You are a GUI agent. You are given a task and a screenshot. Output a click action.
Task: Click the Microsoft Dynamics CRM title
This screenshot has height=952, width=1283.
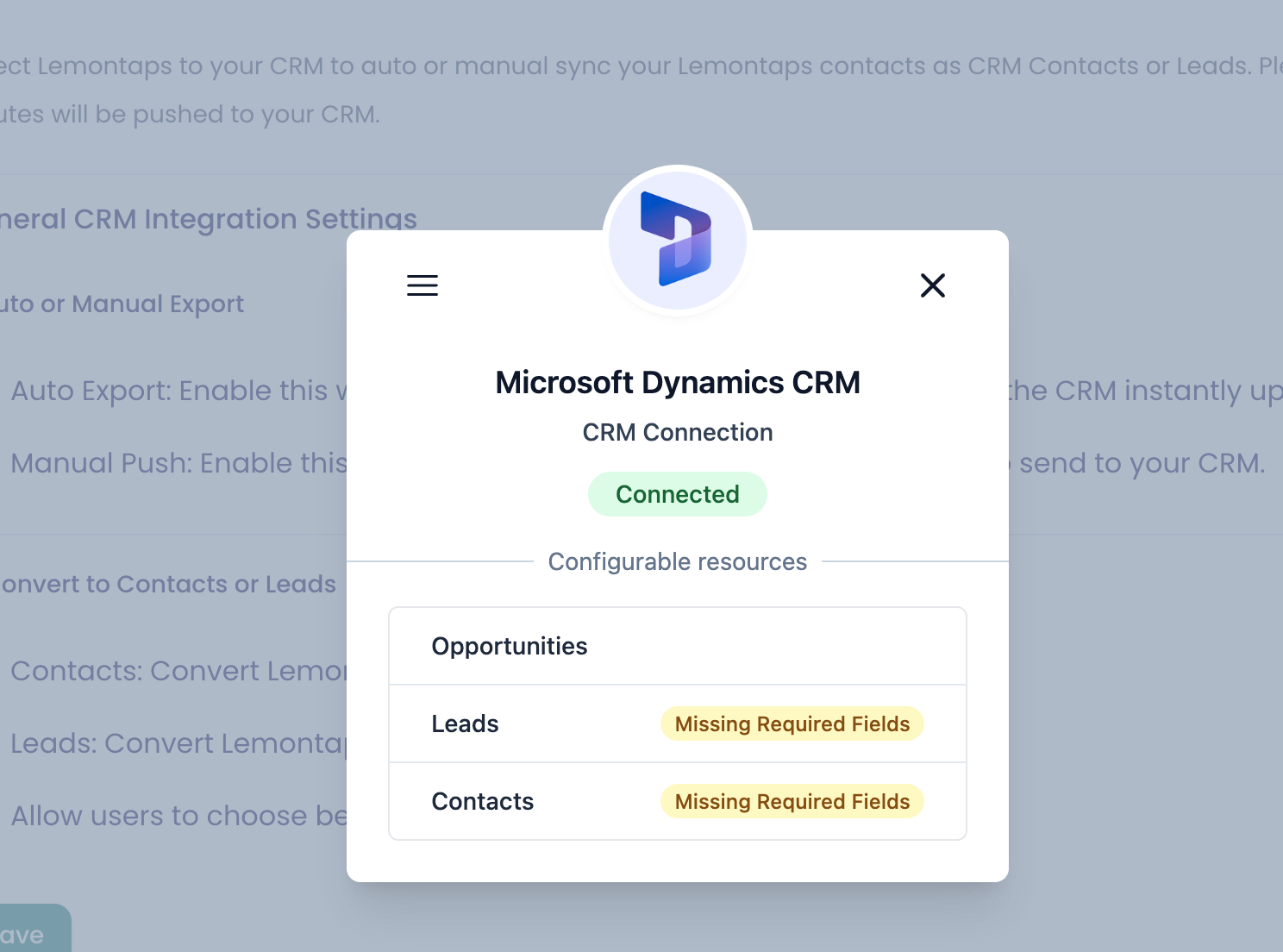(x=678, y=382)
